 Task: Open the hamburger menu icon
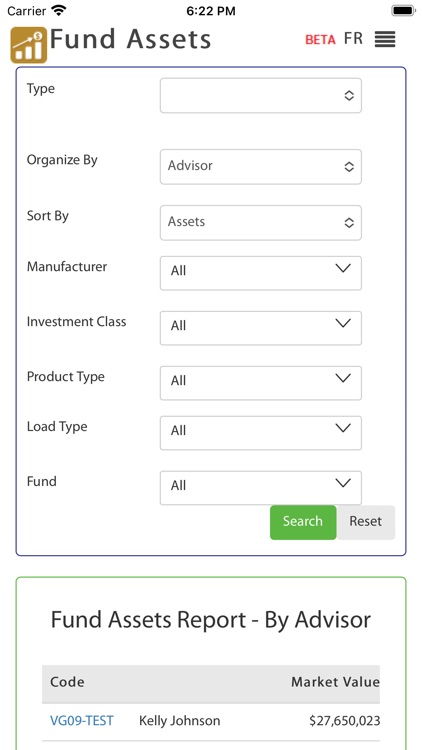tap(385, 39)
